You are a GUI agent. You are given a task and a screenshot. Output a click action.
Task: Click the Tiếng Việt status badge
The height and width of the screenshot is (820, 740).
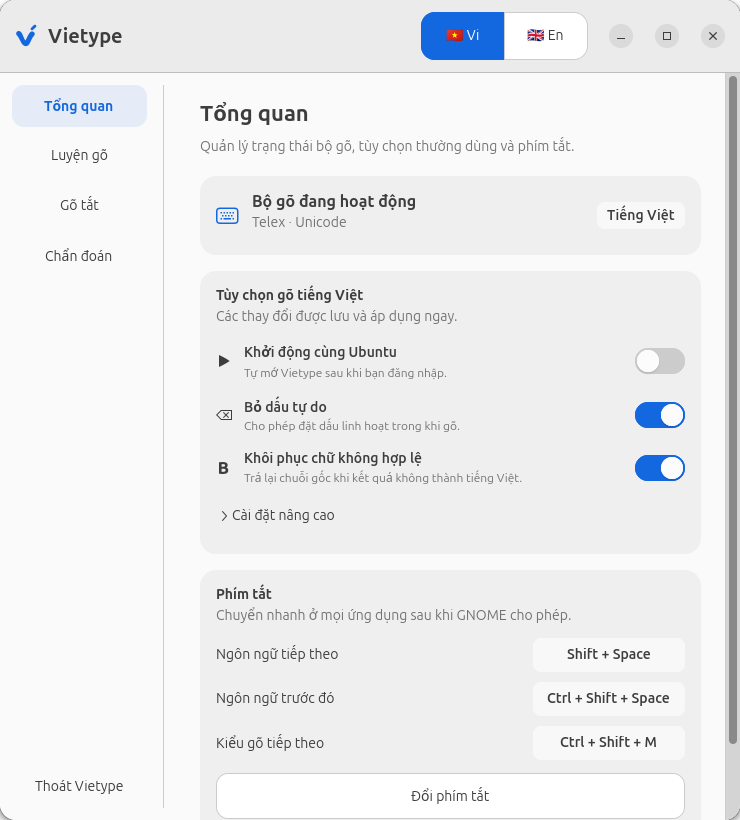pyautogui.click(x=641, y=215)
